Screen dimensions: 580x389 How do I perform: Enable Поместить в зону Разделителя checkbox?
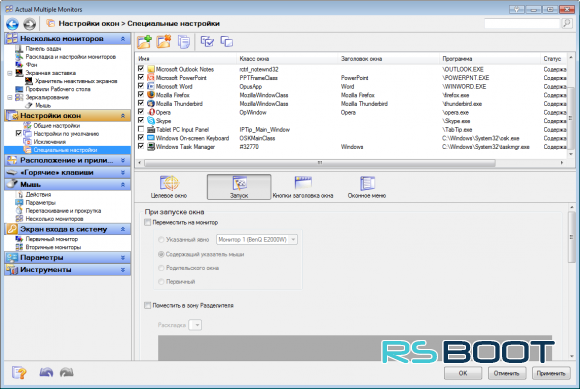click(x=148, y=305)
